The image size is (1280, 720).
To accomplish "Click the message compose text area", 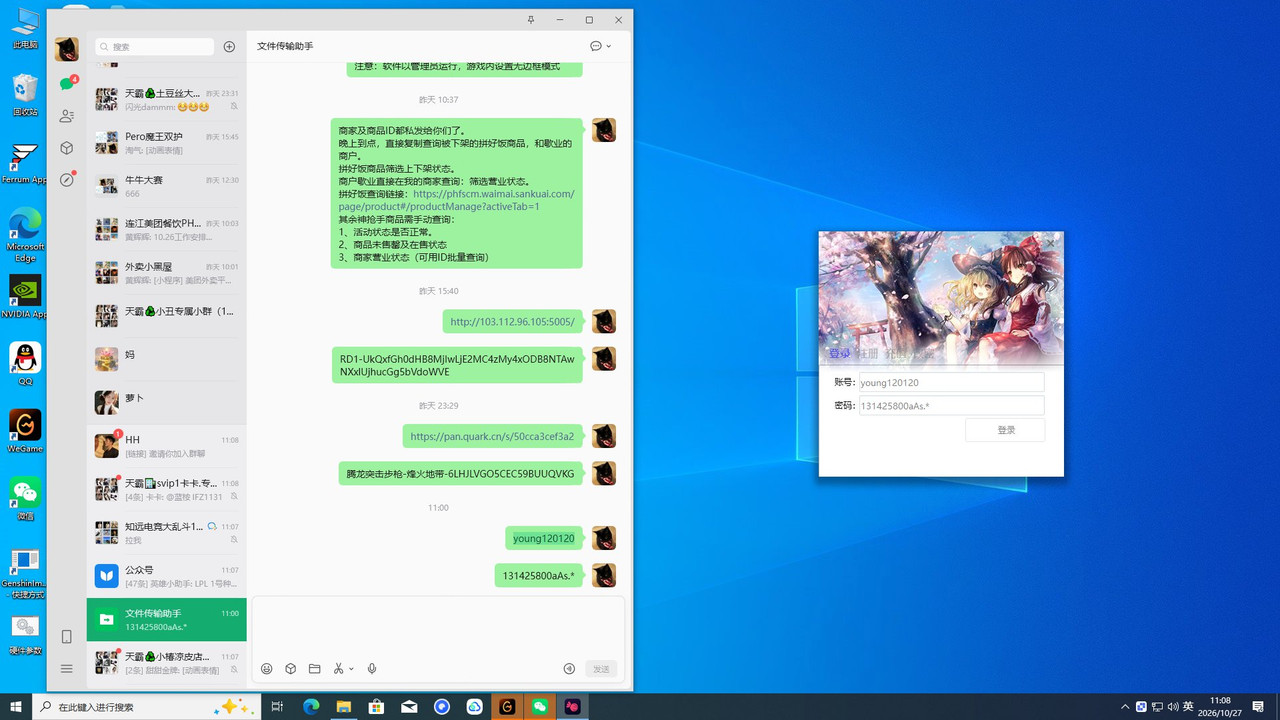I will pos(438,628).
